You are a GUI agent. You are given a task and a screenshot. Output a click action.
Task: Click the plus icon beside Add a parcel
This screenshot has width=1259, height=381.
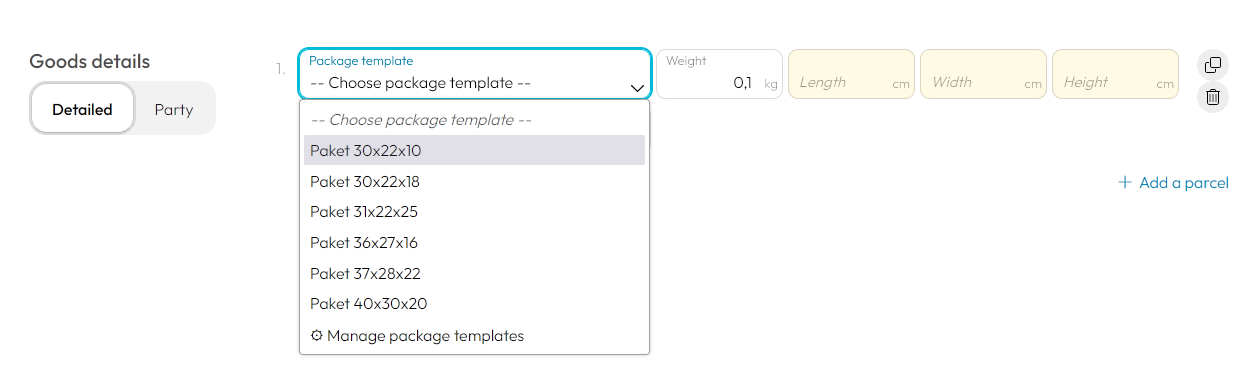click(x=1125, y=182)
